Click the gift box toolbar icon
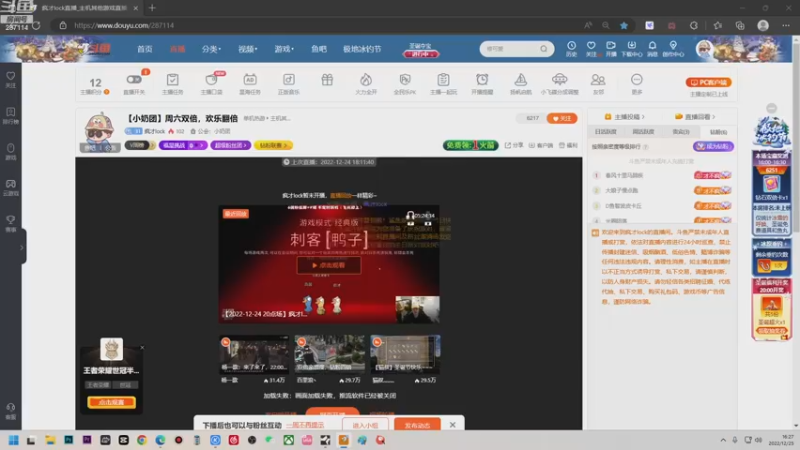Viewport: 800px width, 450px height. click(327, 80)
